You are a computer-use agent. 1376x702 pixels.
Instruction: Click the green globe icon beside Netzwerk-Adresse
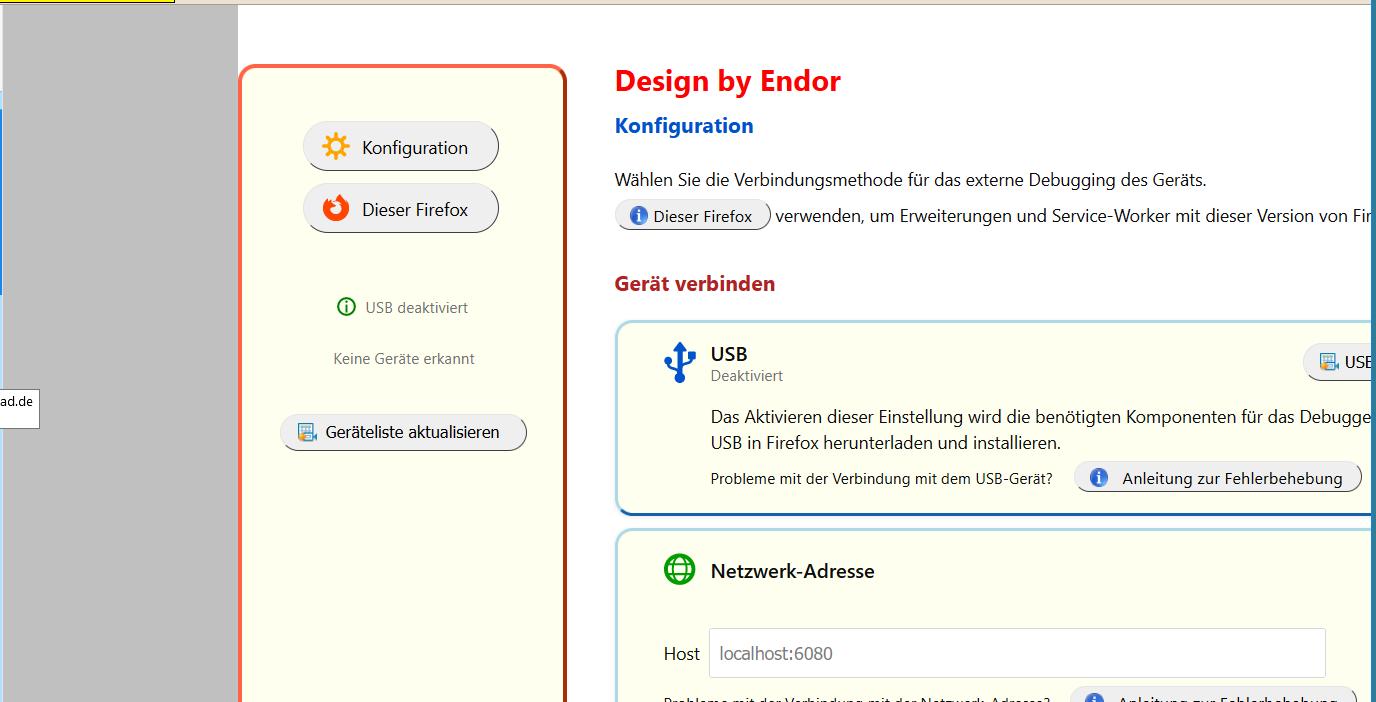click(x=680, y=570)
